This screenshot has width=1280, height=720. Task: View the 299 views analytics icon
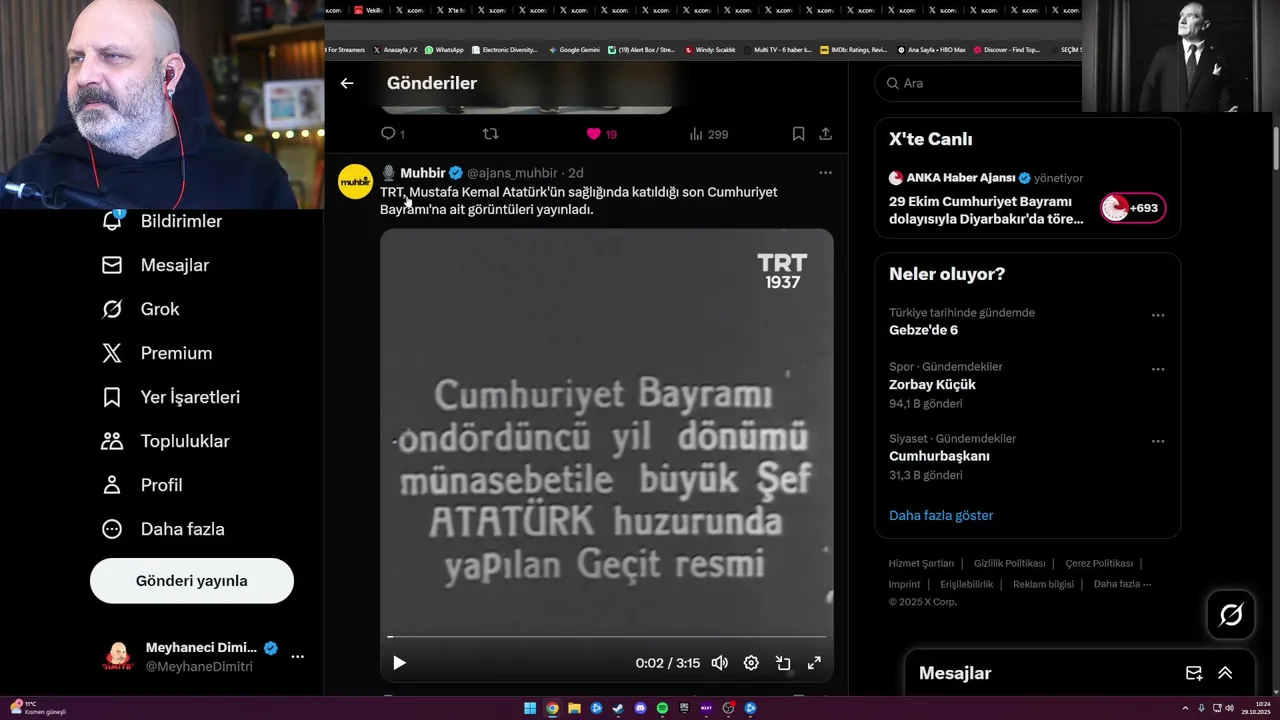pyautogui.click(x=709, y=134)
